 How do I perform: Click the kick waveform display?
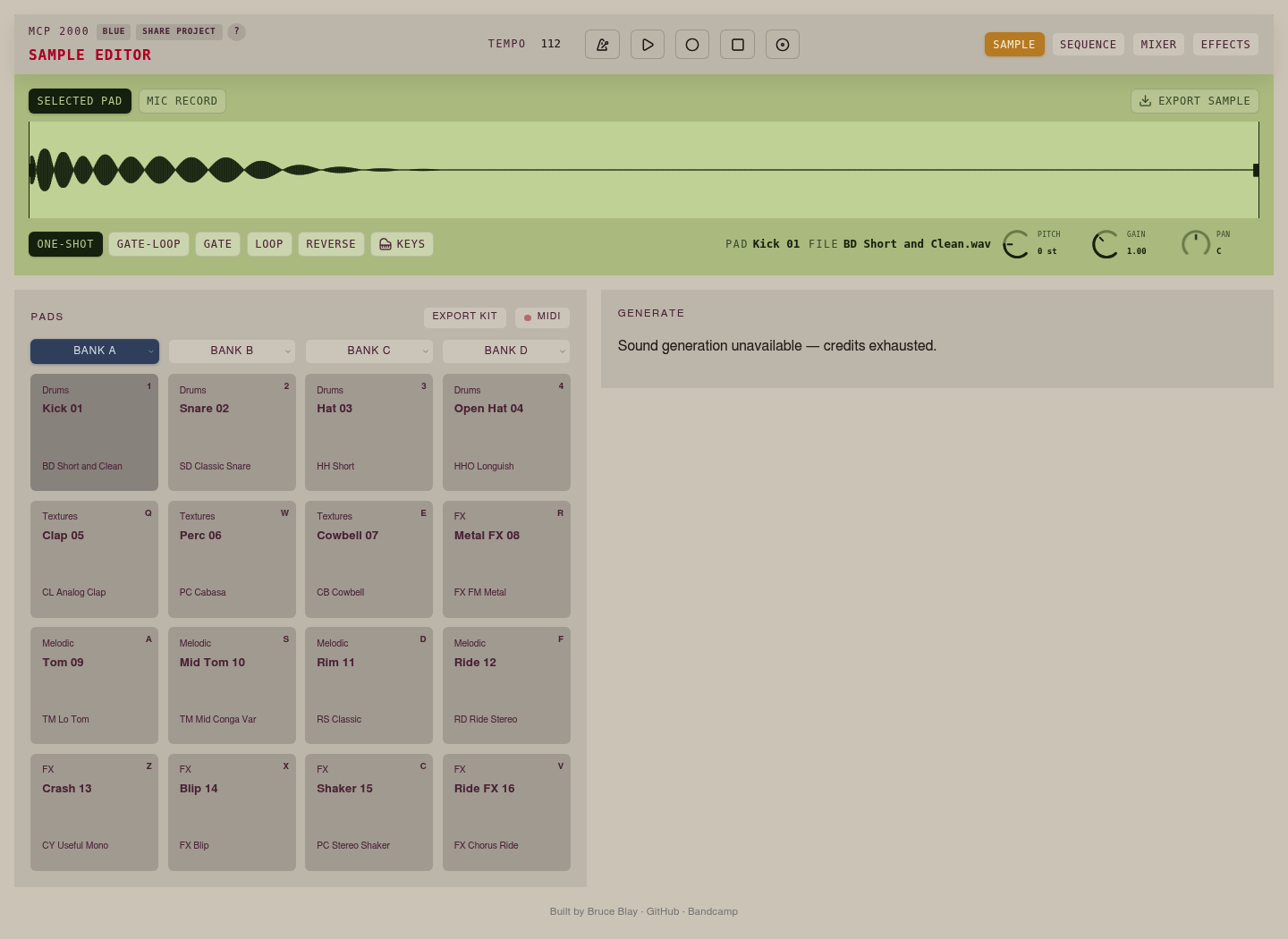(x=644, y=170)
